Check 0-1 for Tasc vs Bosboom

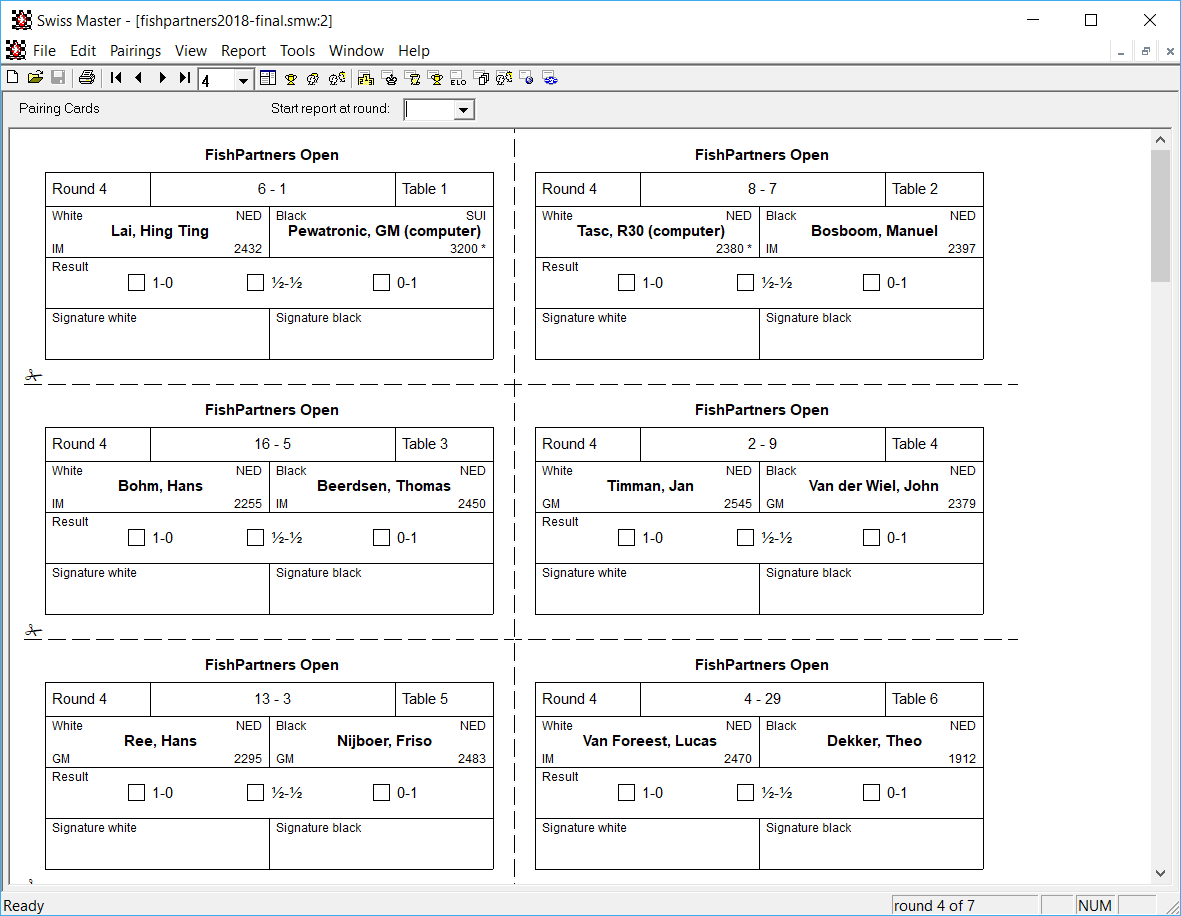[871, 282]
